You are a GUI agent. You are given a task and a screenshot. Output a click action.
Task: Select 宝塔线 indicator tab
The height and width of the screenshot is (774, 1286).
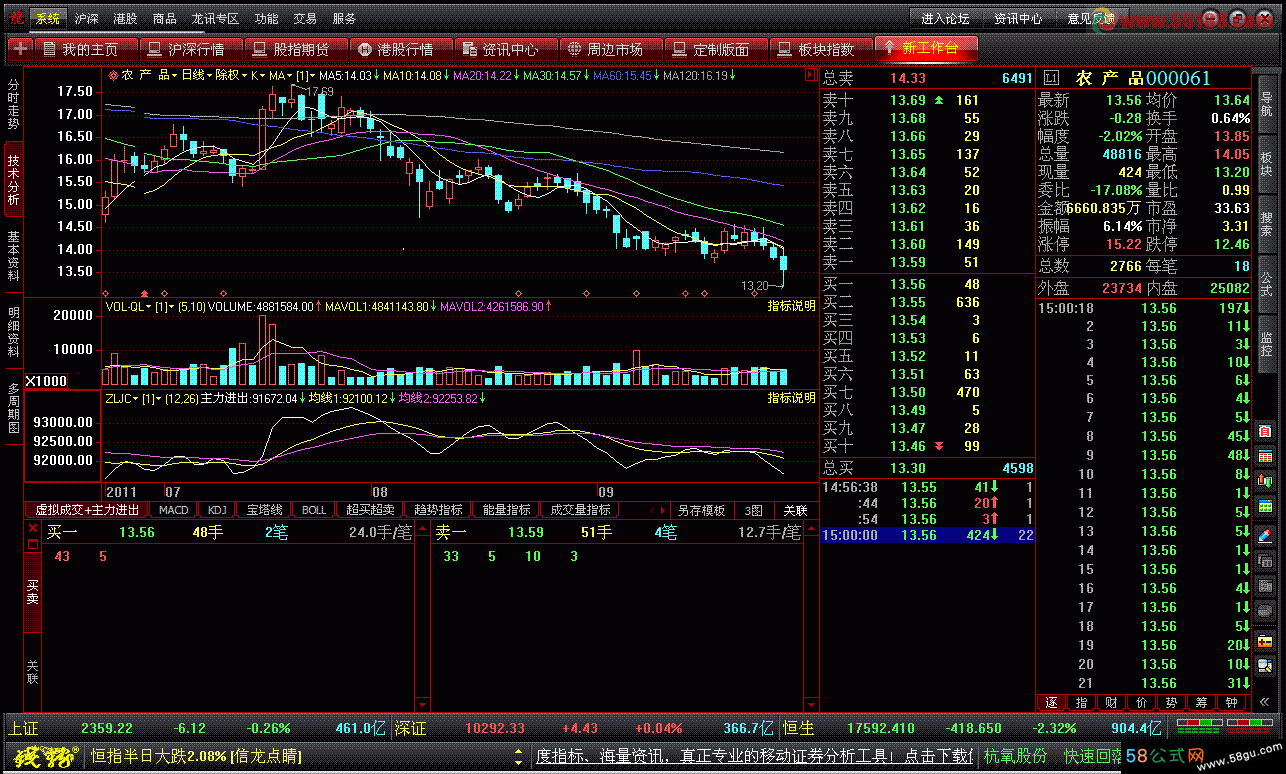click(264, 510)
